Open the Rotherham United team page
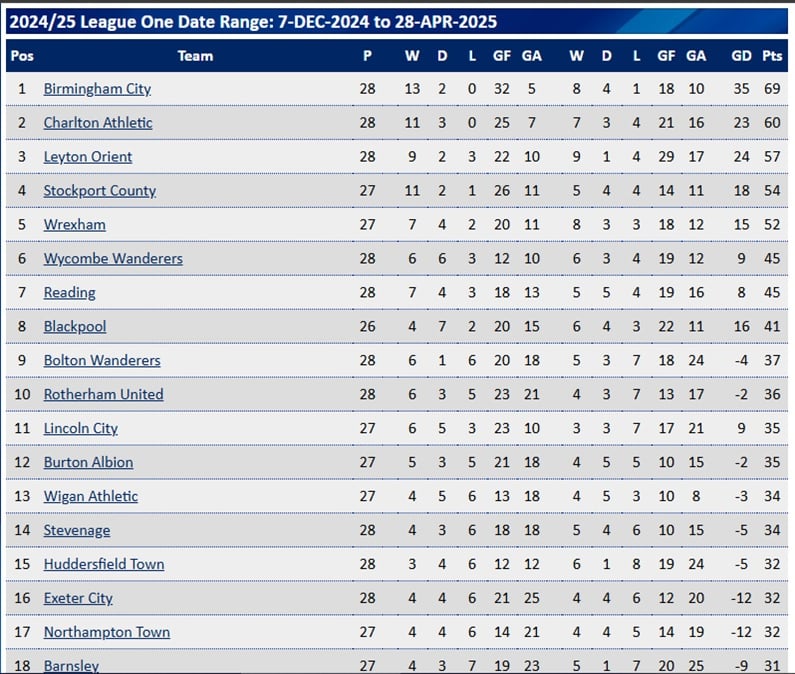This screenshot has width=795, height=674. click(x=103, y=395)
